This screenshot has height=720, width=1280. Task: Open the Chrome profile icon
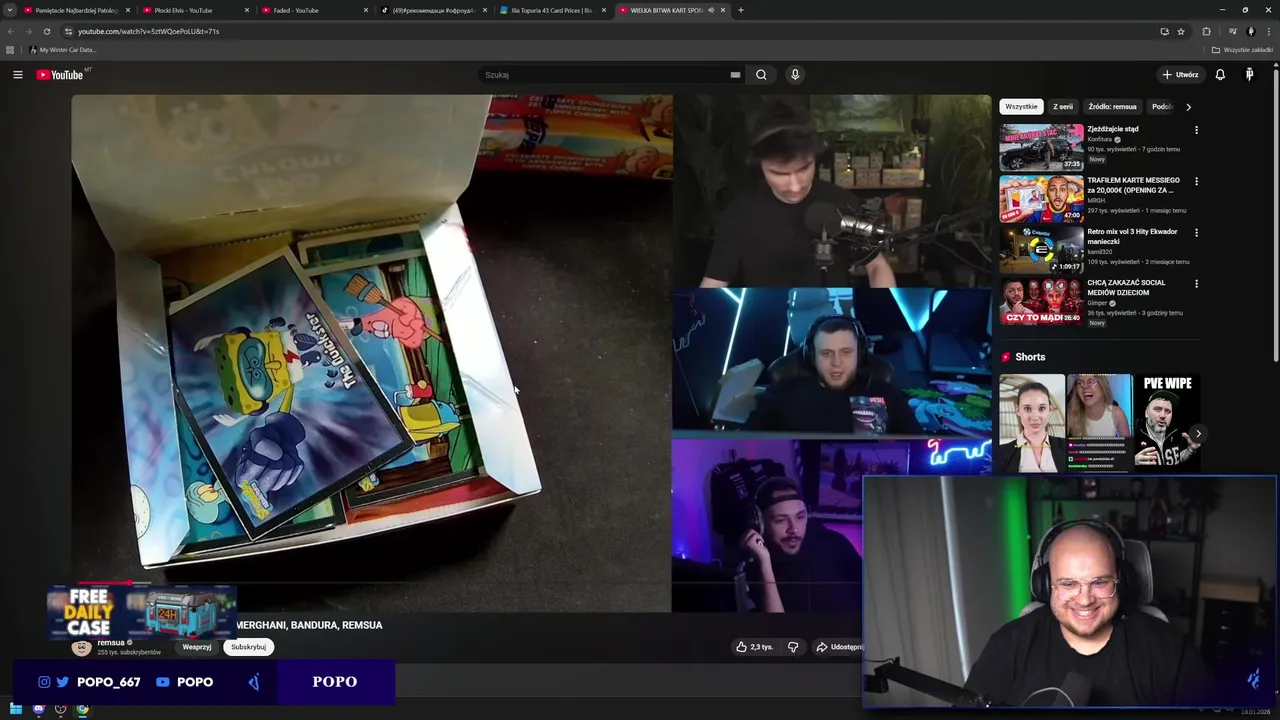coord(1250,31)
